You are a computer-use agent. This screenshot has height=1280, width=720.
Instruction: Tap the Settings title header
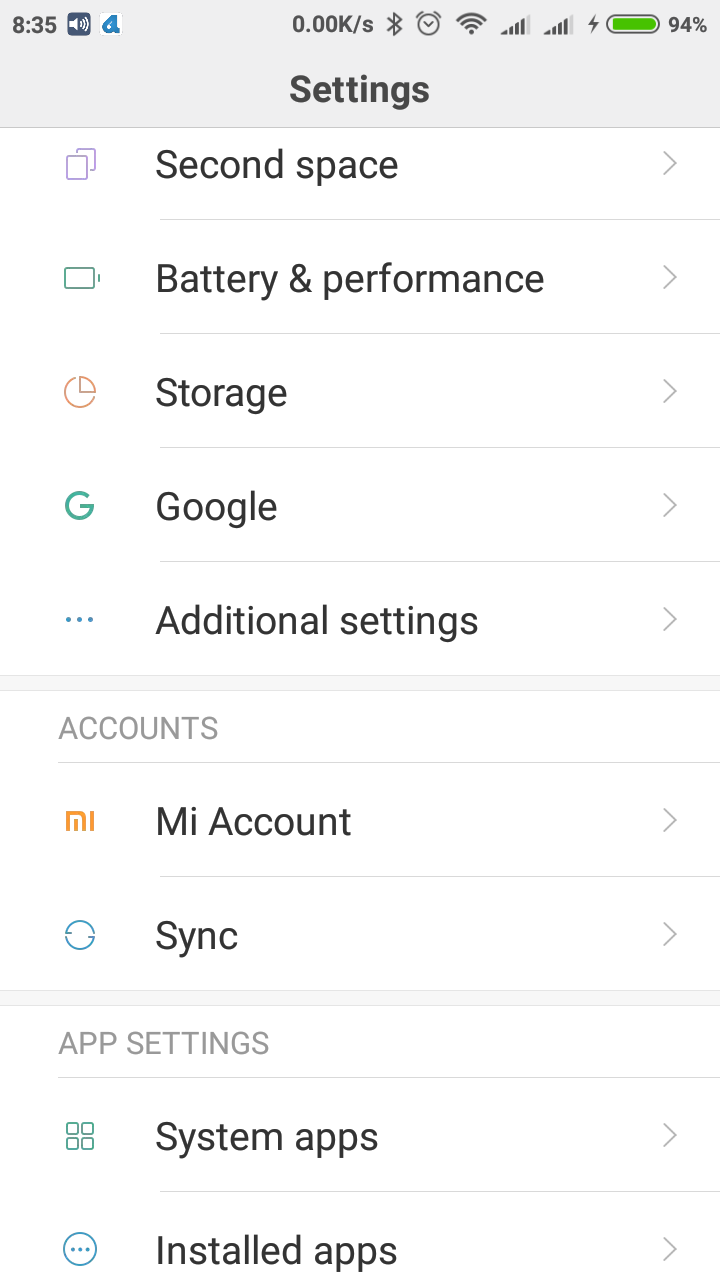point(360,90)
